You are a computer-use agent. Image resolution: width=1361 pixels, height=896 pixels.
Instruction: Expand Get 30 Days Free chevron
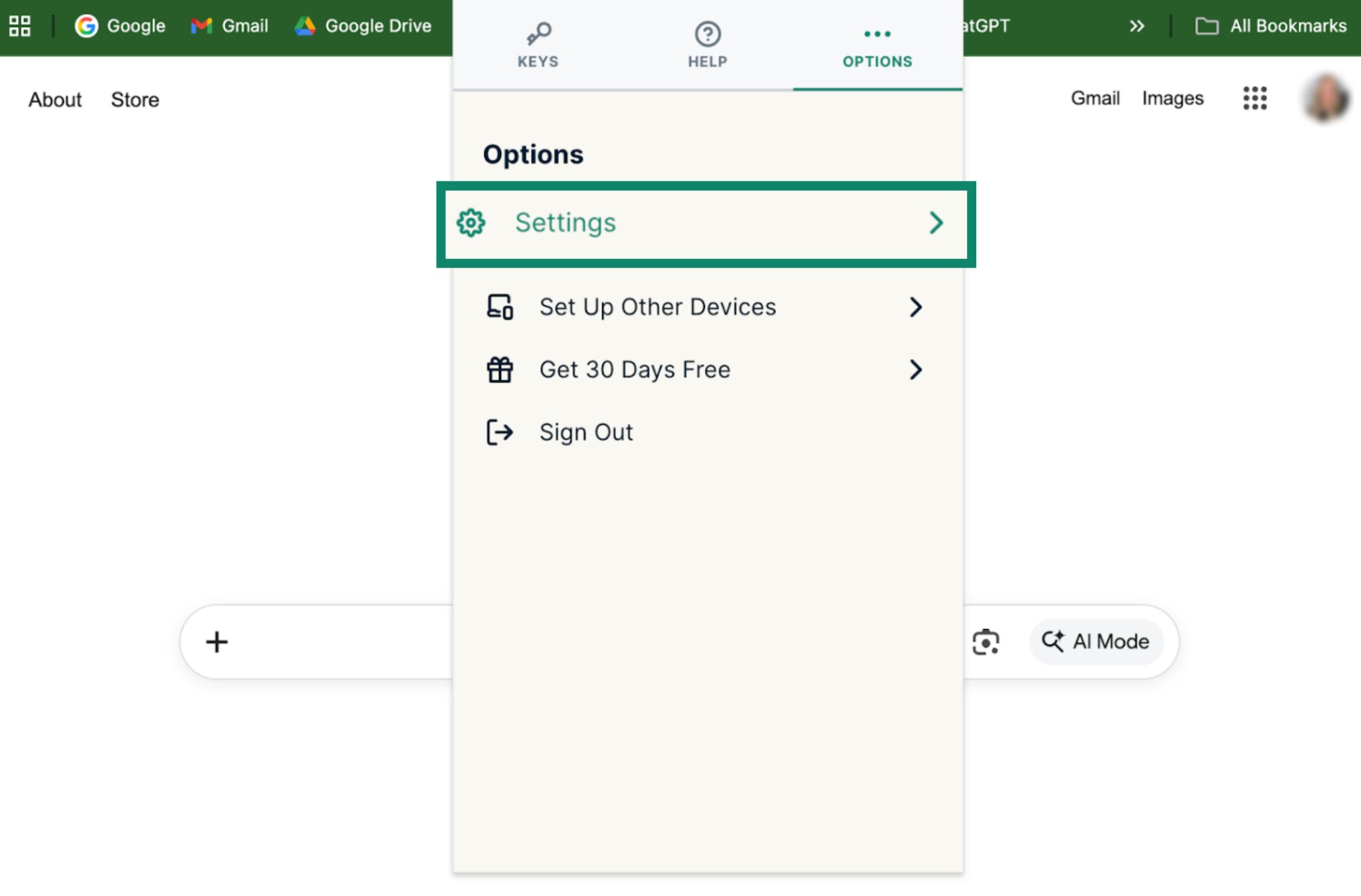[x=916, y=370]
